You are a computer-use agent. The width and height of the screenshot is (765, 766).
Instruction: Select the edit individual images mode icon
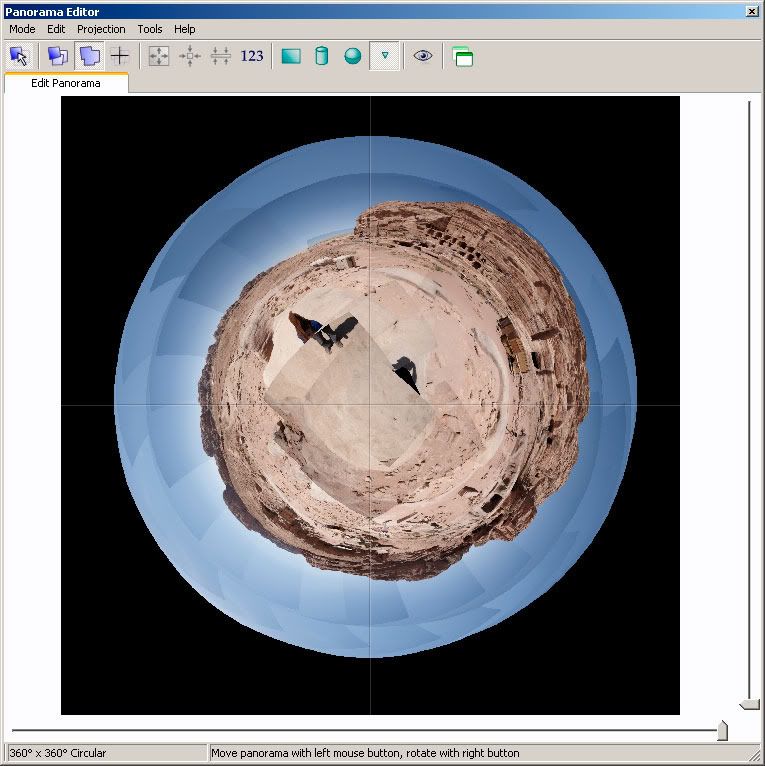coord(20,56)
